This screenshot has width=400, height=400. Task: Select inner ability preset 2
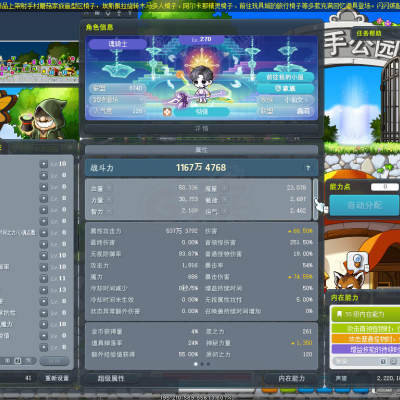[392, 361]
